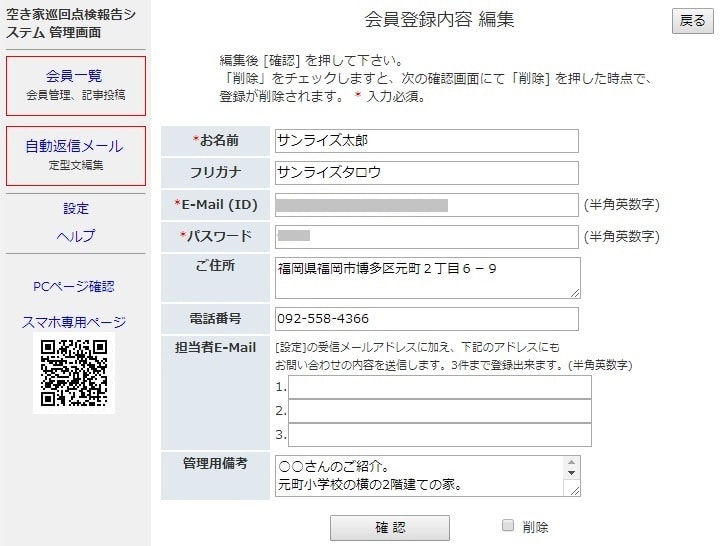The image size is (726, 546).
Task: Click the 電話番号 phone number field
Action: tap(426, 319)
